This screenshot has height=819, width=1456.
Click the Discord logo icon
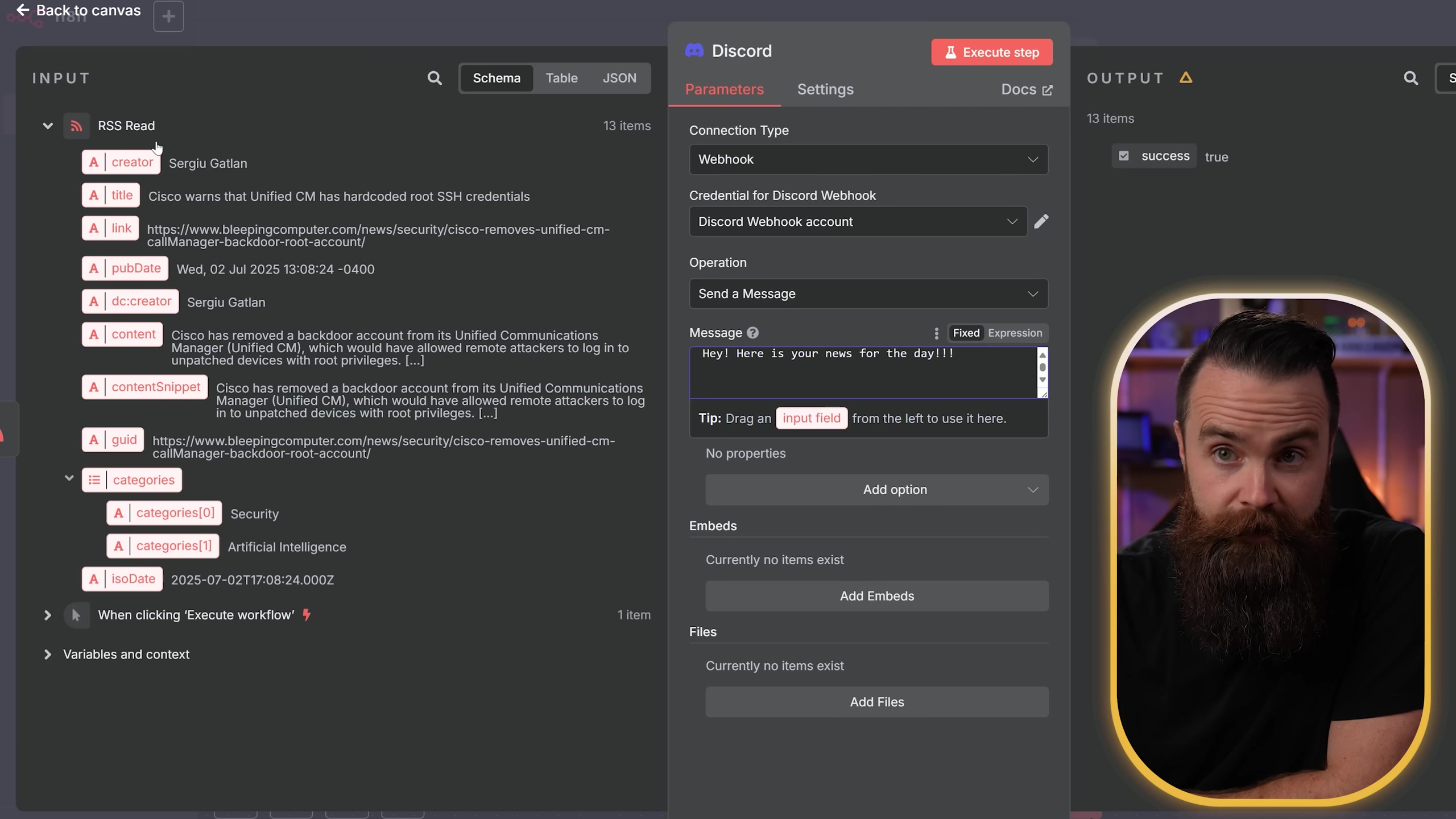tap(694, 51)
